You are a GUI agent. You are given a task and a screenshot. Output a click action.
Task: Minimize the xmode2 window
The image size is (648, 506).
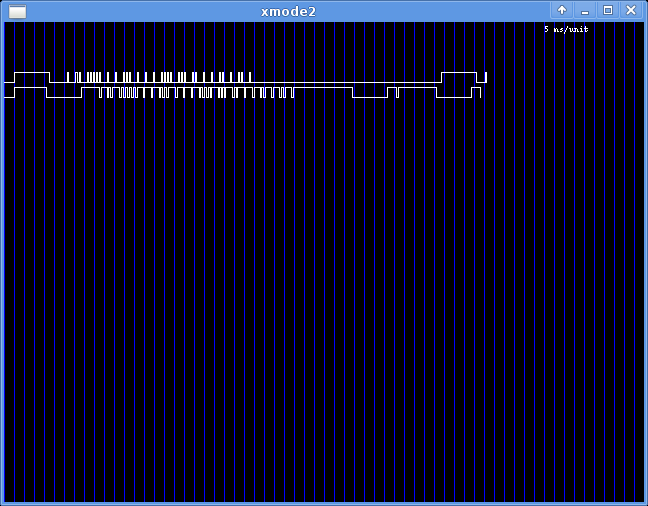(x=584, y=10)
